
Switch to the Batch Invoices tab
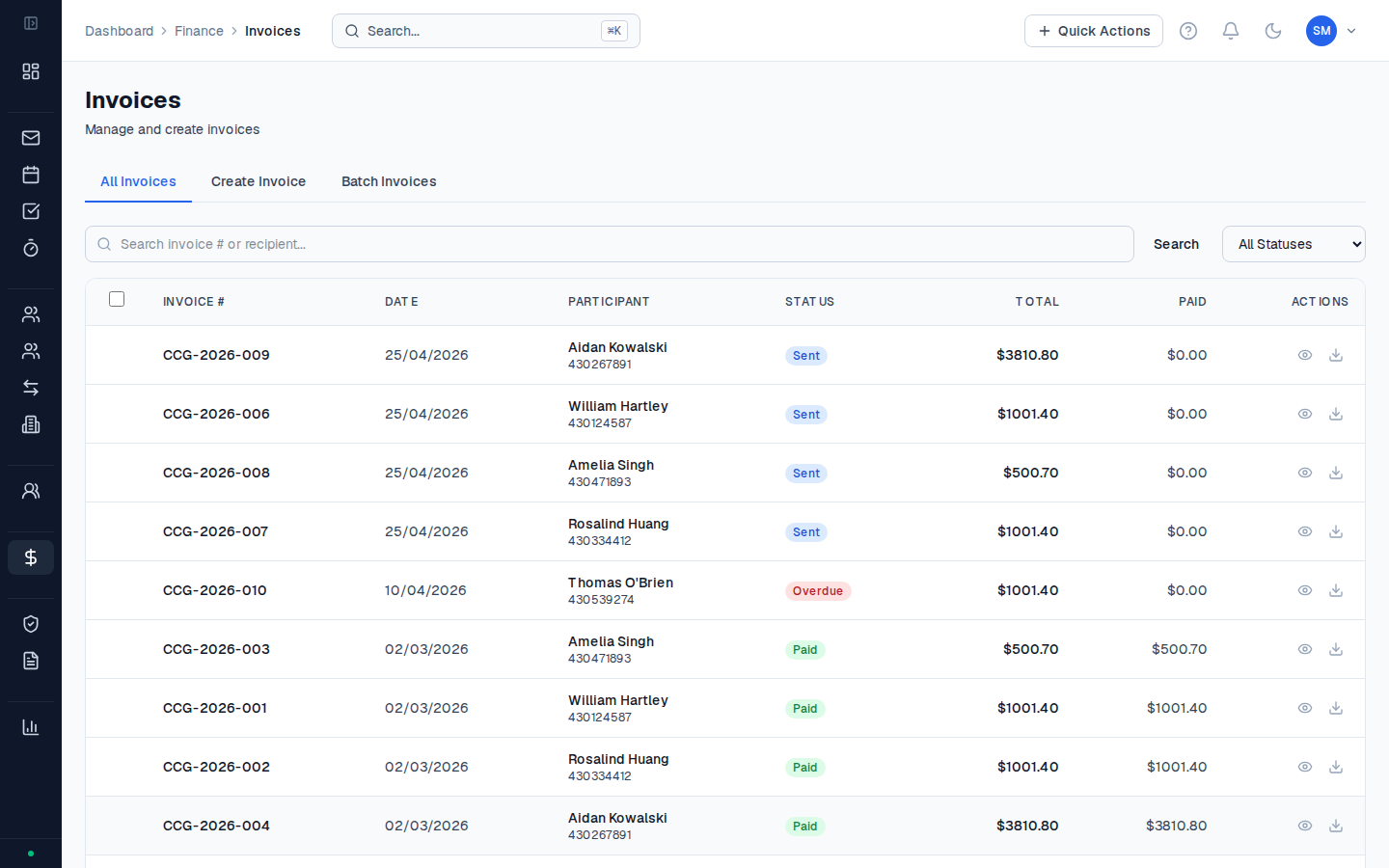(x=389, y=181)
